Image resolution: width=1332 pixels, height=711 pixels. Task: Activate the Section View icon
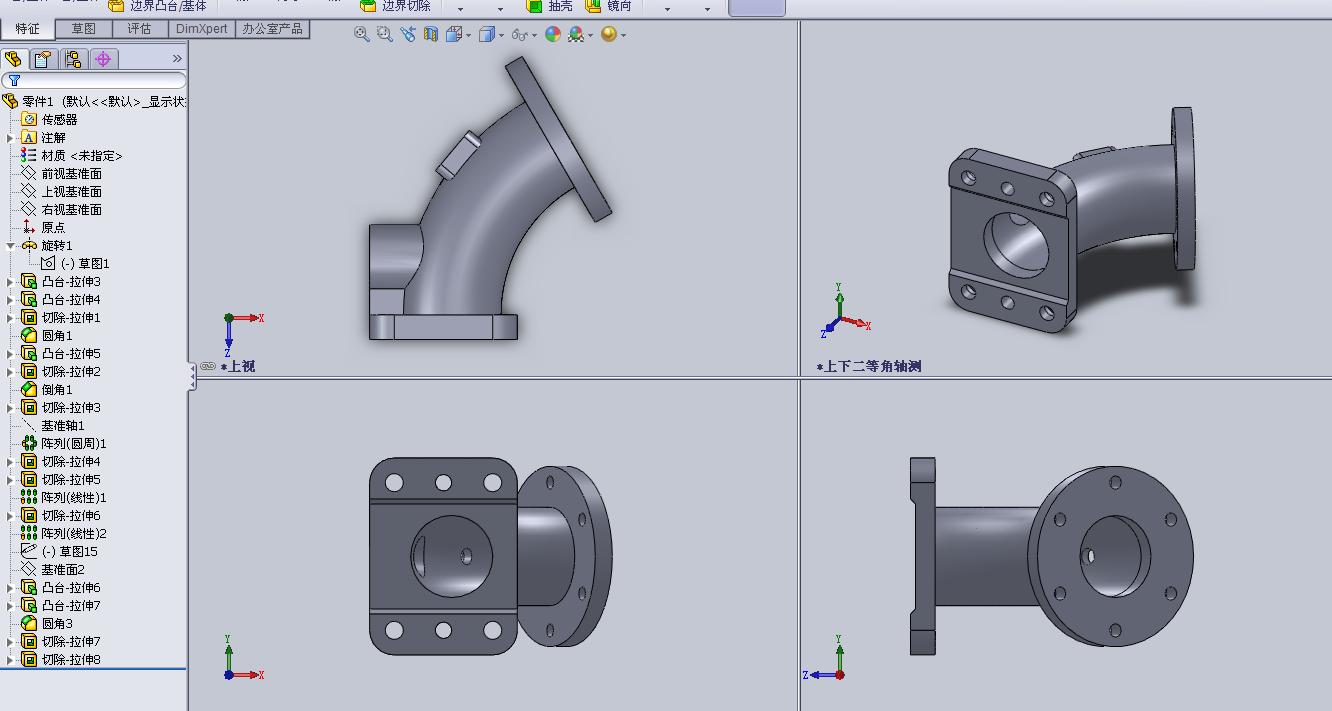point(431,34)
